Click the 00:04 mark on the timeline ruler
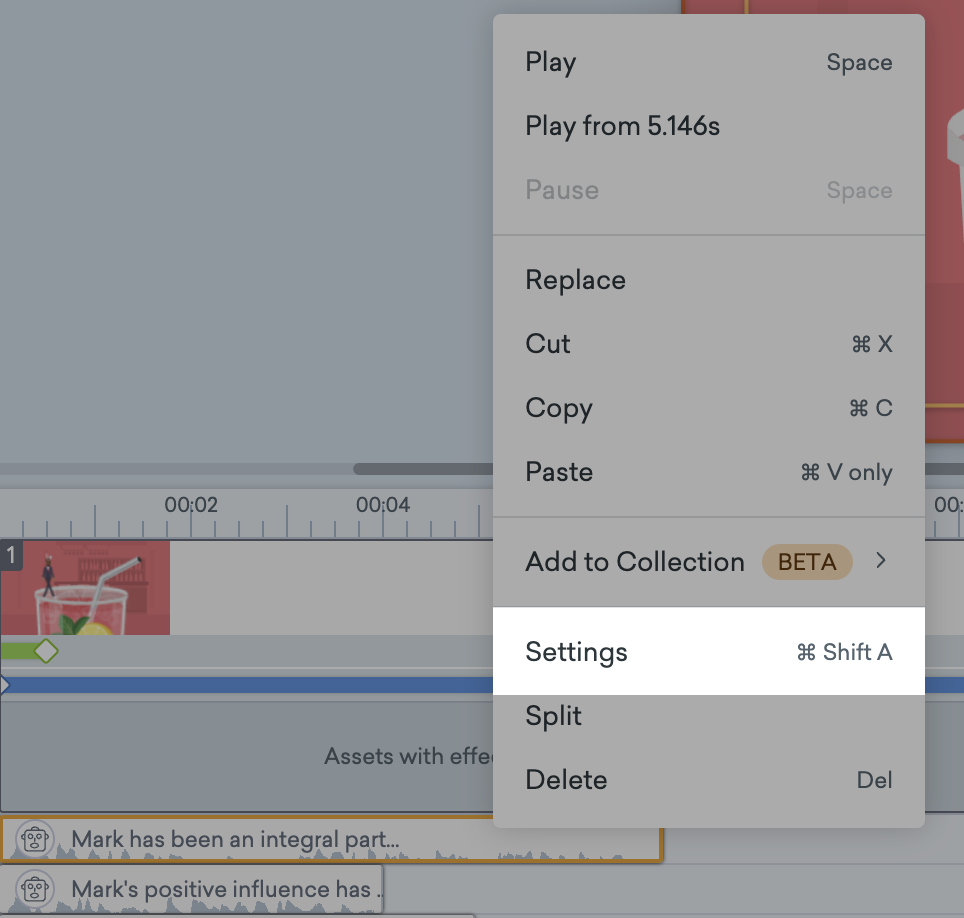This screenshot has width=964, height=918. 381,505
